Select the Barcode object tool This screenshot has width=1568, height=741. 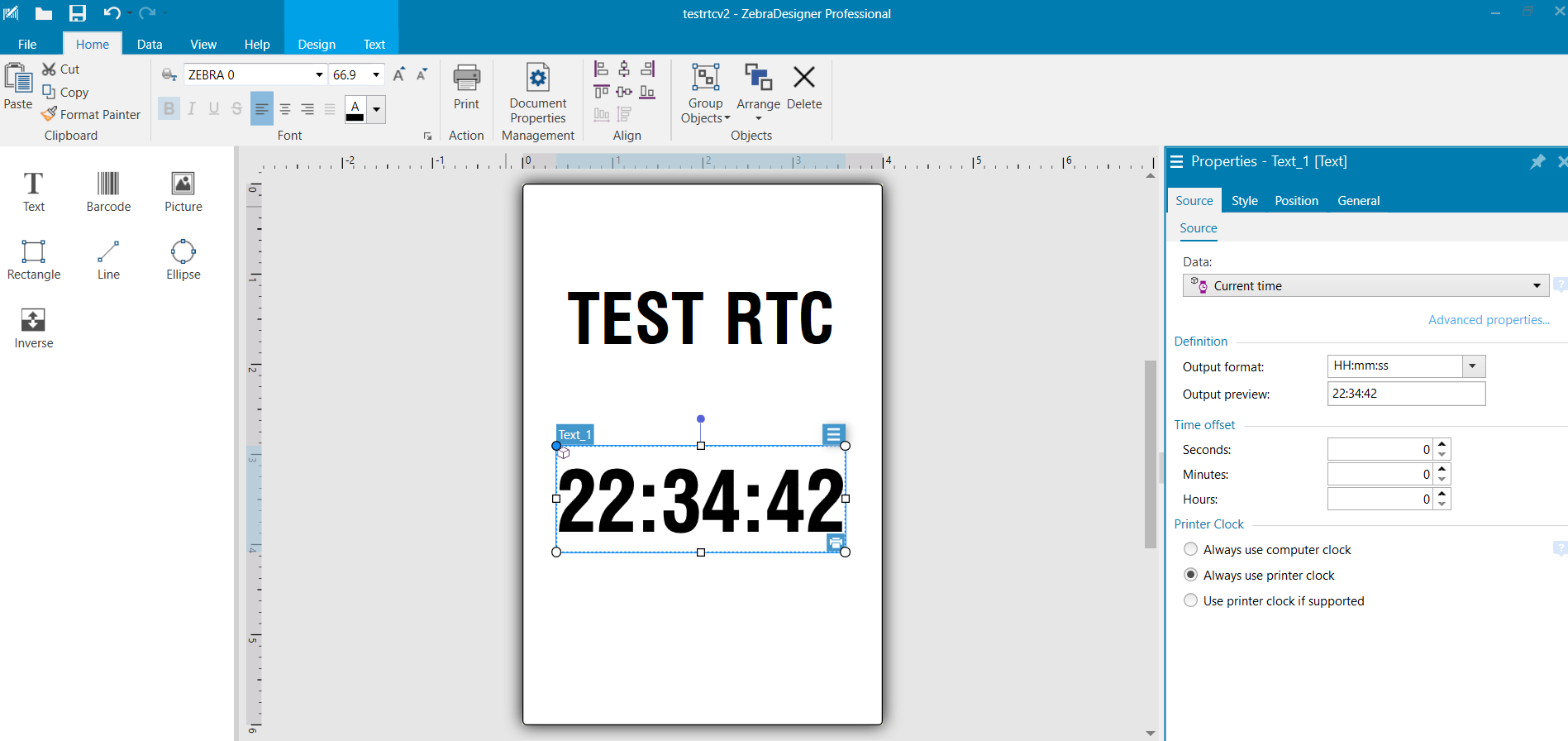(x=108, y=192)
